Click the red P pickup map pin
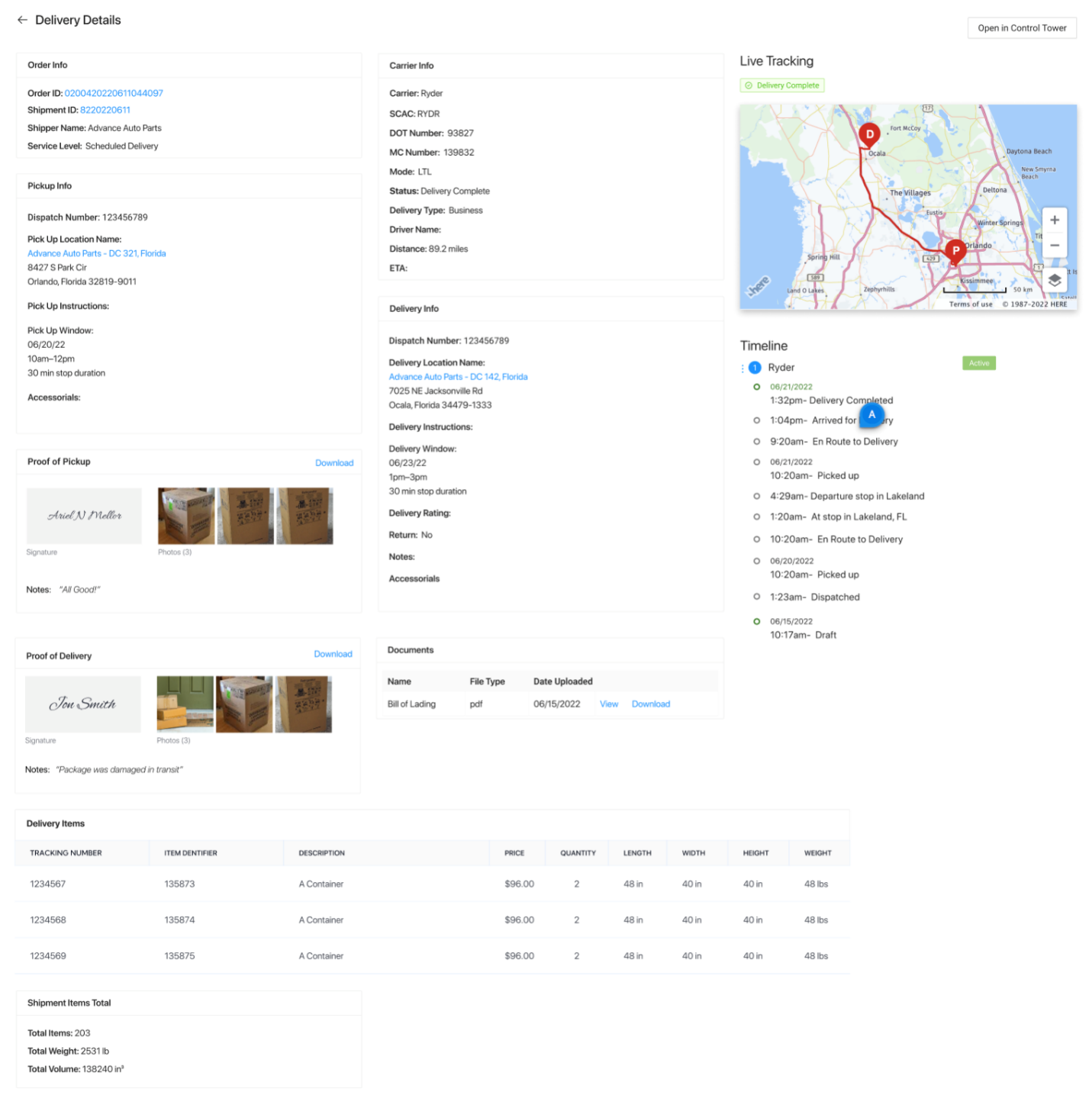 [955, 250]
